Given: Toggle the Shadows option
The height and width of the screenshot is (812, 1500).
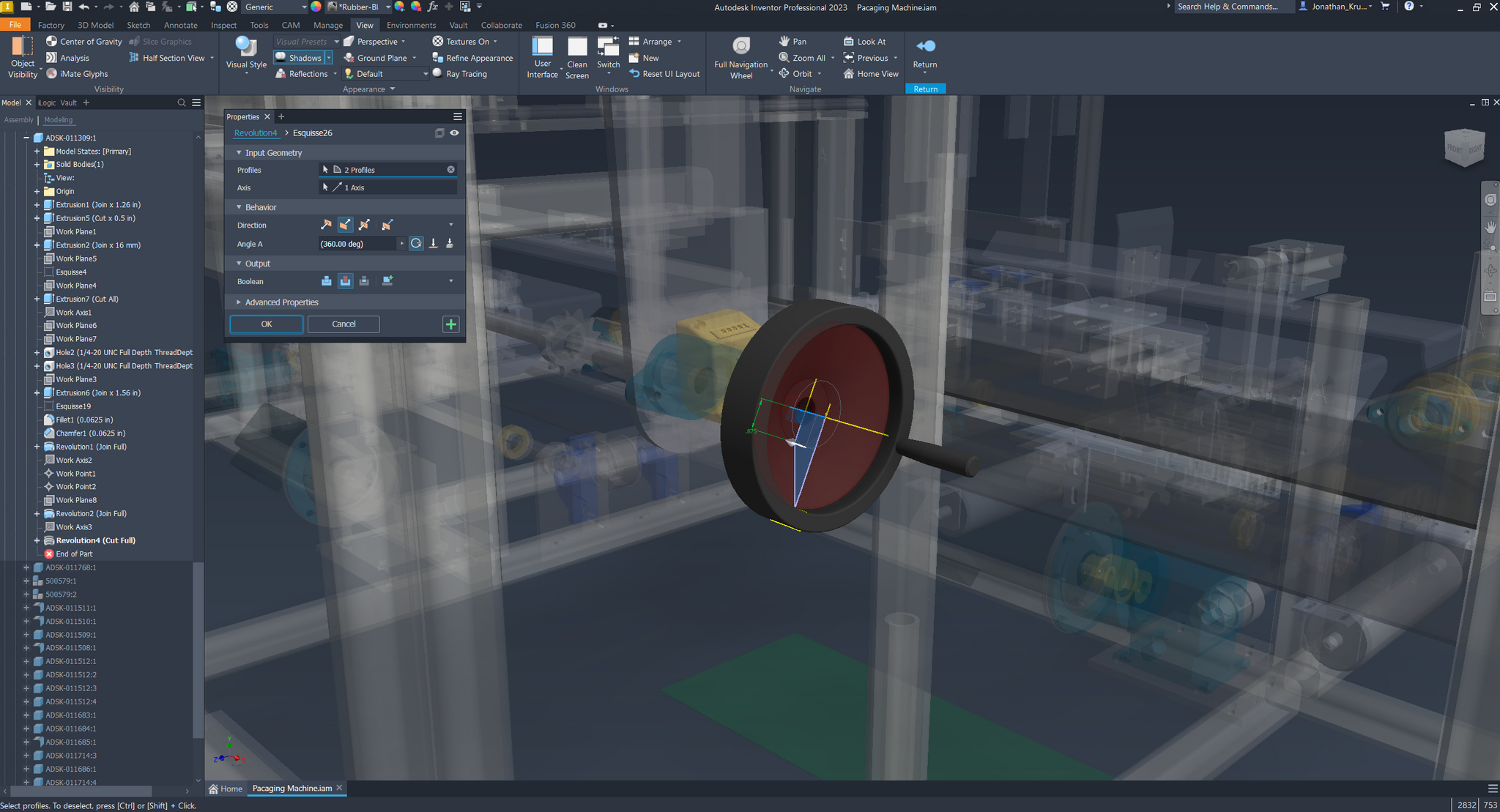Looking at the screenshot, I should (x=299, y=58).
